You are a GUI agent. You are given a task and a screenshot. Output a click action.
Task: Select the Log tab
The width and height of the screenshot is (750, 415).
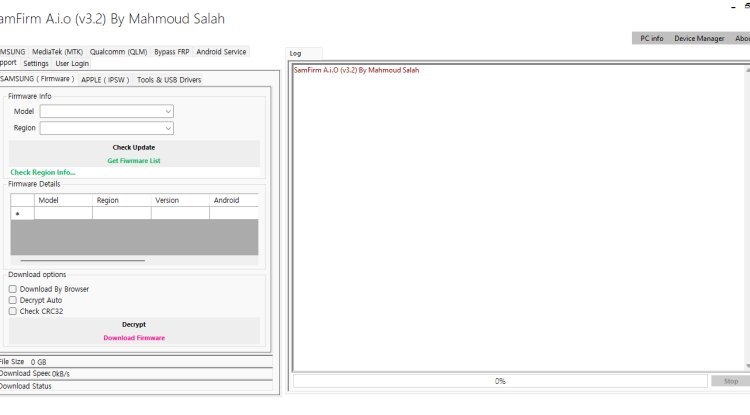(x=296, y=54)
